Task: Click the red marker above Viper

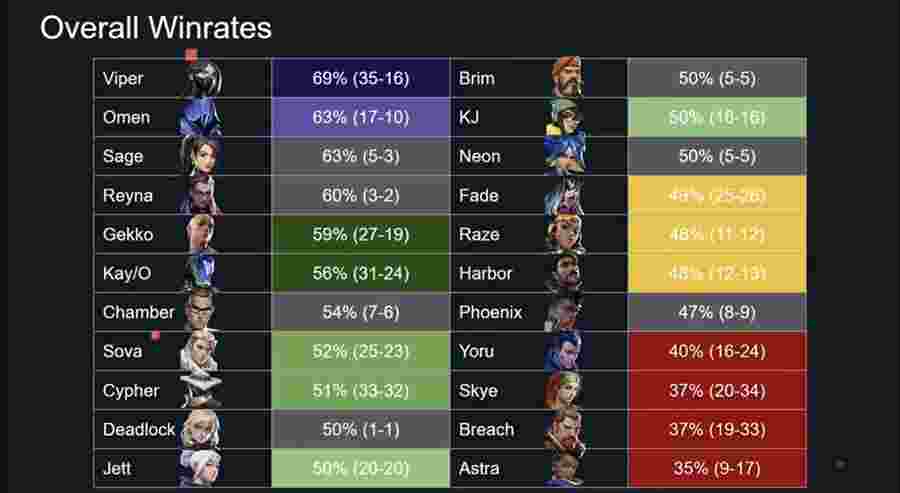Action: (191, 55)
